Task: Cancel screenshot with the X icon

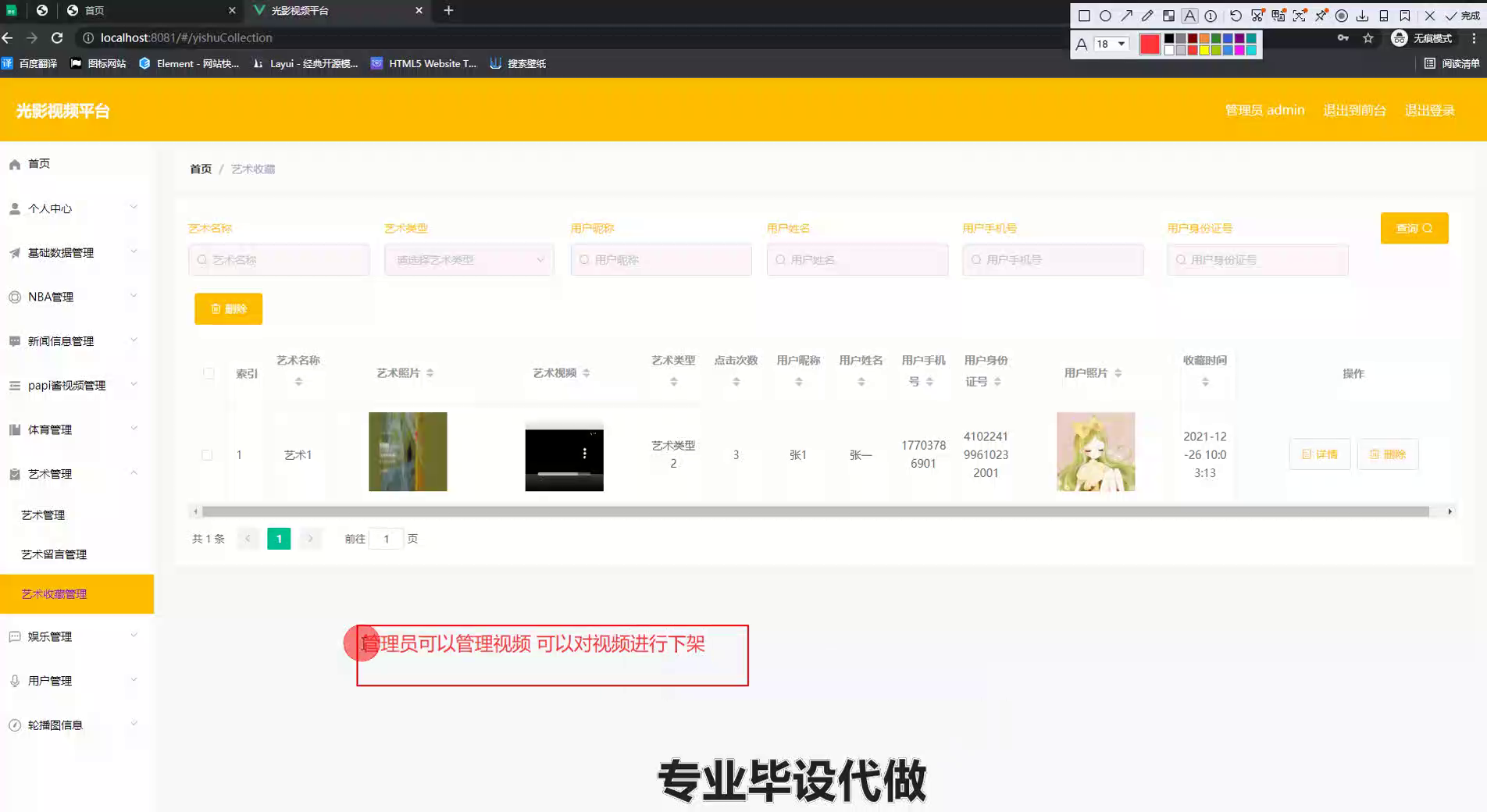Action: pyautogui.click(x=1429, y=16)
